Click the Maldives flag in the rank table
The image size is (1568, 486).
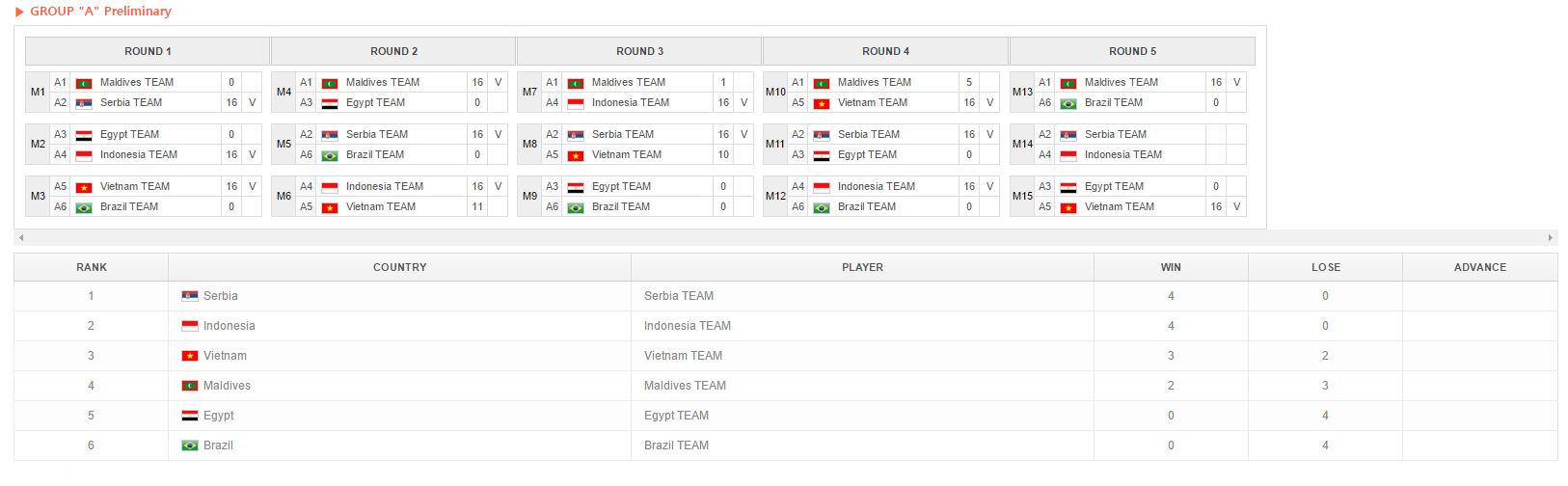190,386
